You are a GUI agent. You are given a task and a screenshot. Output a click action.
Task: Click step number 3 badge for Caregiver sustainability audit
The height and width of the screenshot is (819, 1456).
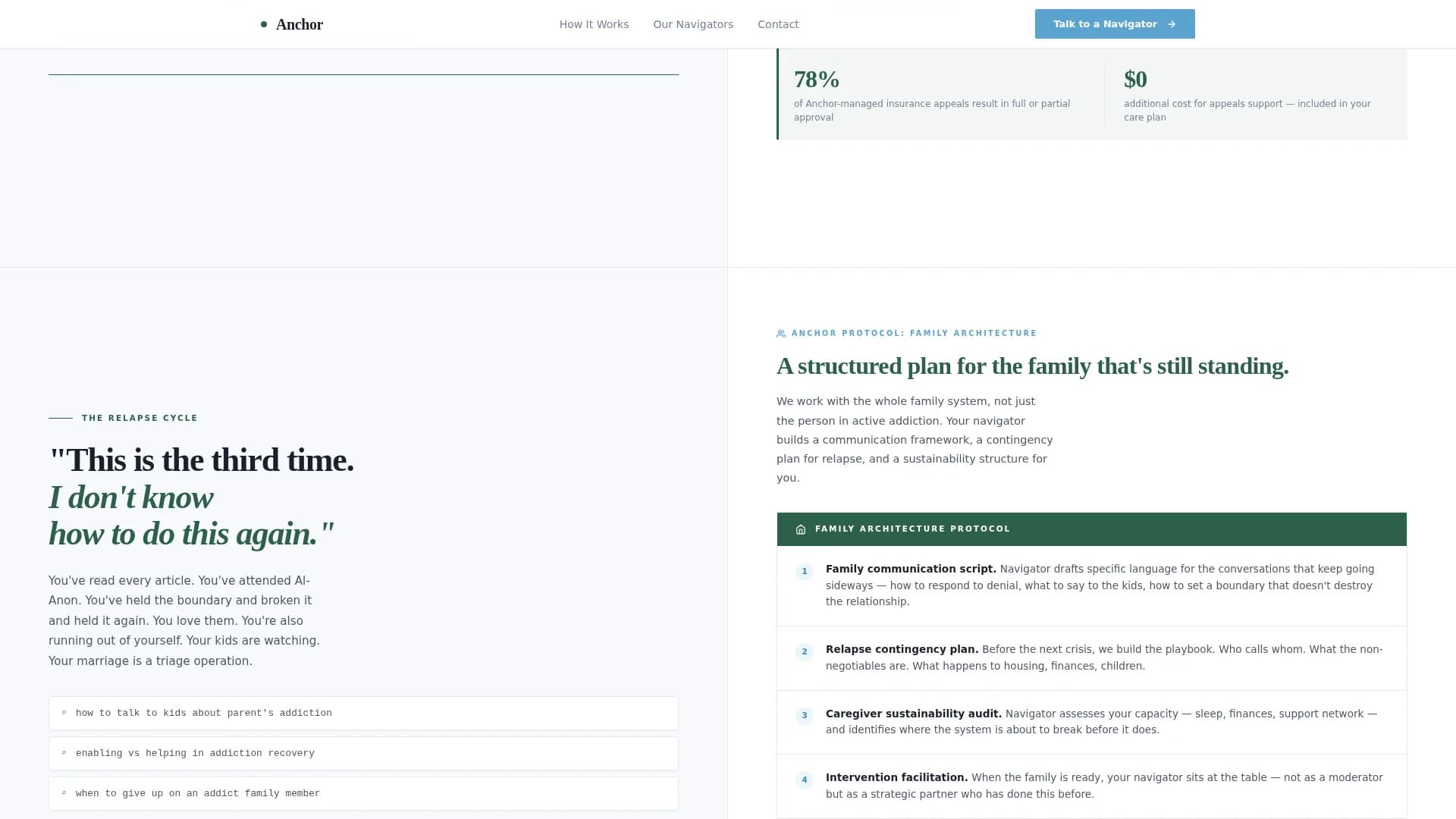805,715
